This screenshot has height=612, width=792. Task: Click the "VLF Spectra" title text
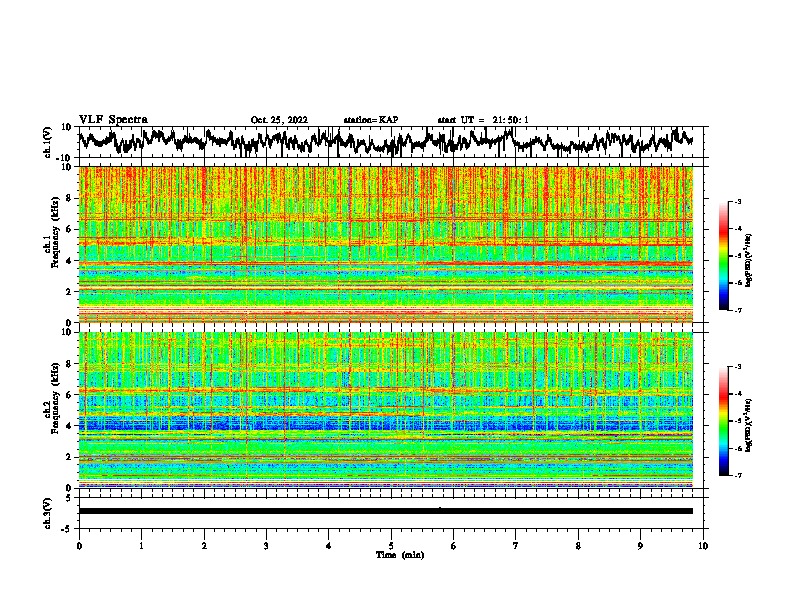tap(113, 119)
